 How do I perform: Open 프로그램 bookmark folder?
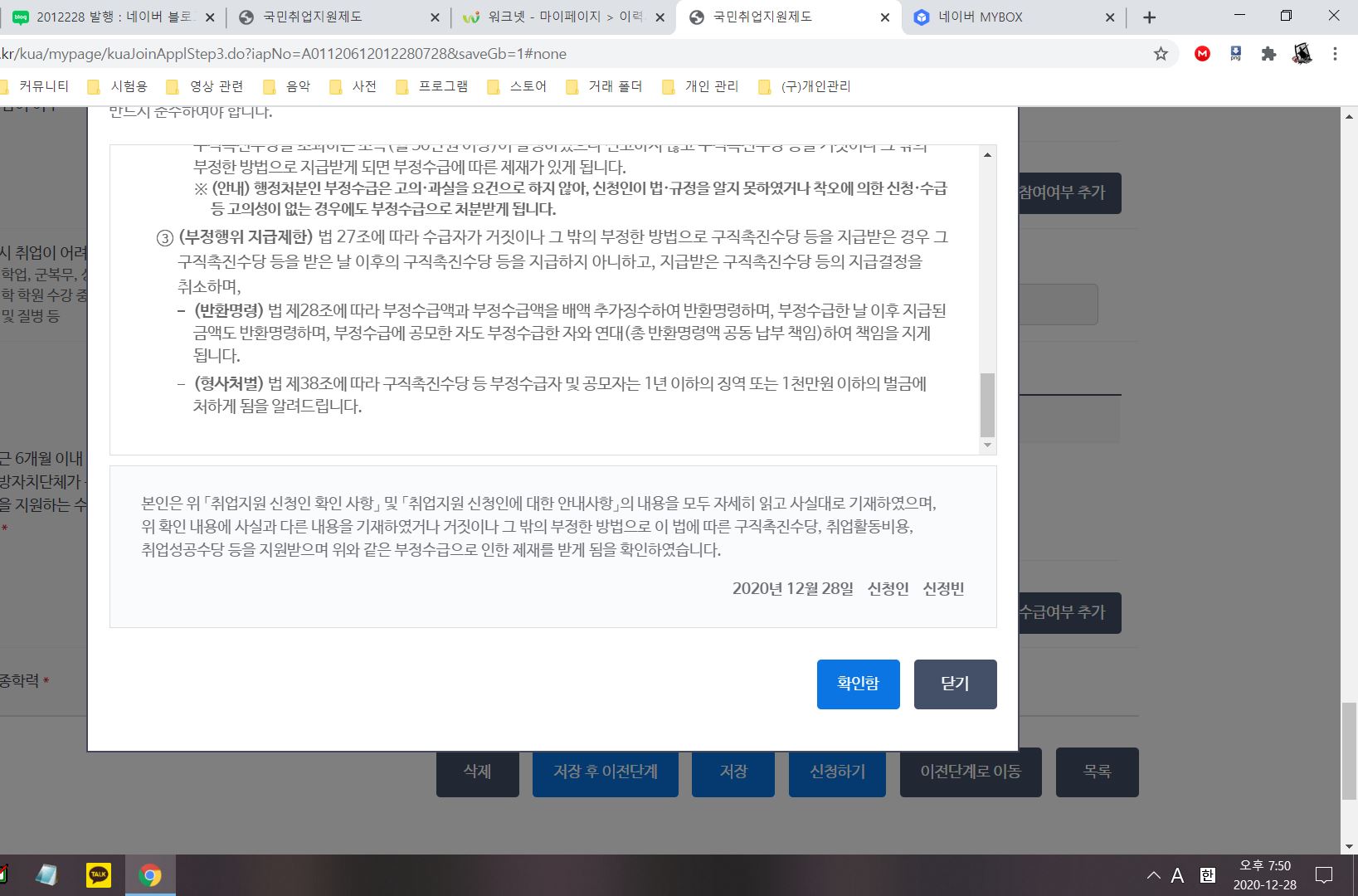pyautogui.click(x=432, y=86)
